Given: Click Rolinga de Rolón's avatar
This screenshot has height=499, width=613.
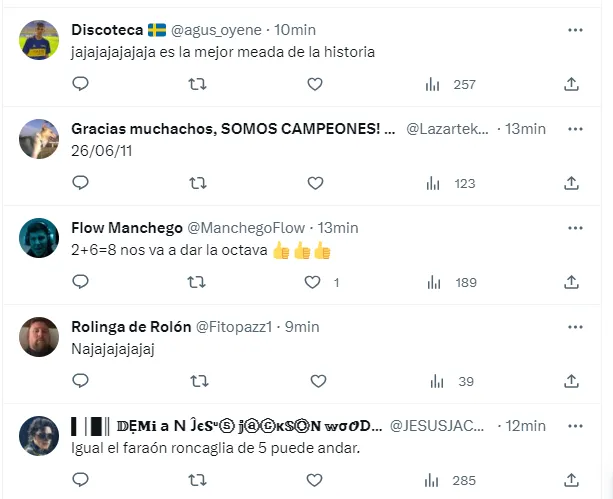Looking at the screenshot, I should point(39,337).
